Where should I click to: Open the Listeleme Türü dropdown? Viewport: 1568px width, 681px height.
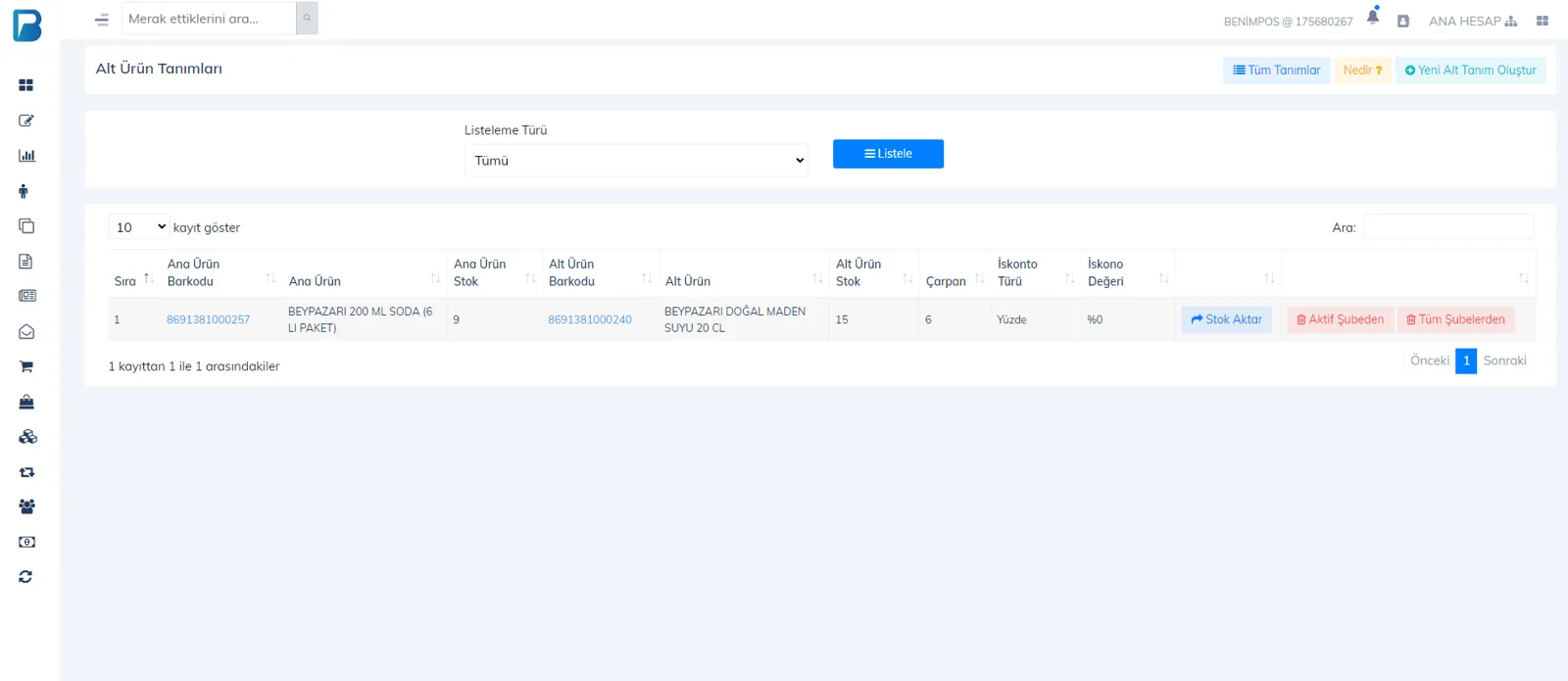(636, 161)
